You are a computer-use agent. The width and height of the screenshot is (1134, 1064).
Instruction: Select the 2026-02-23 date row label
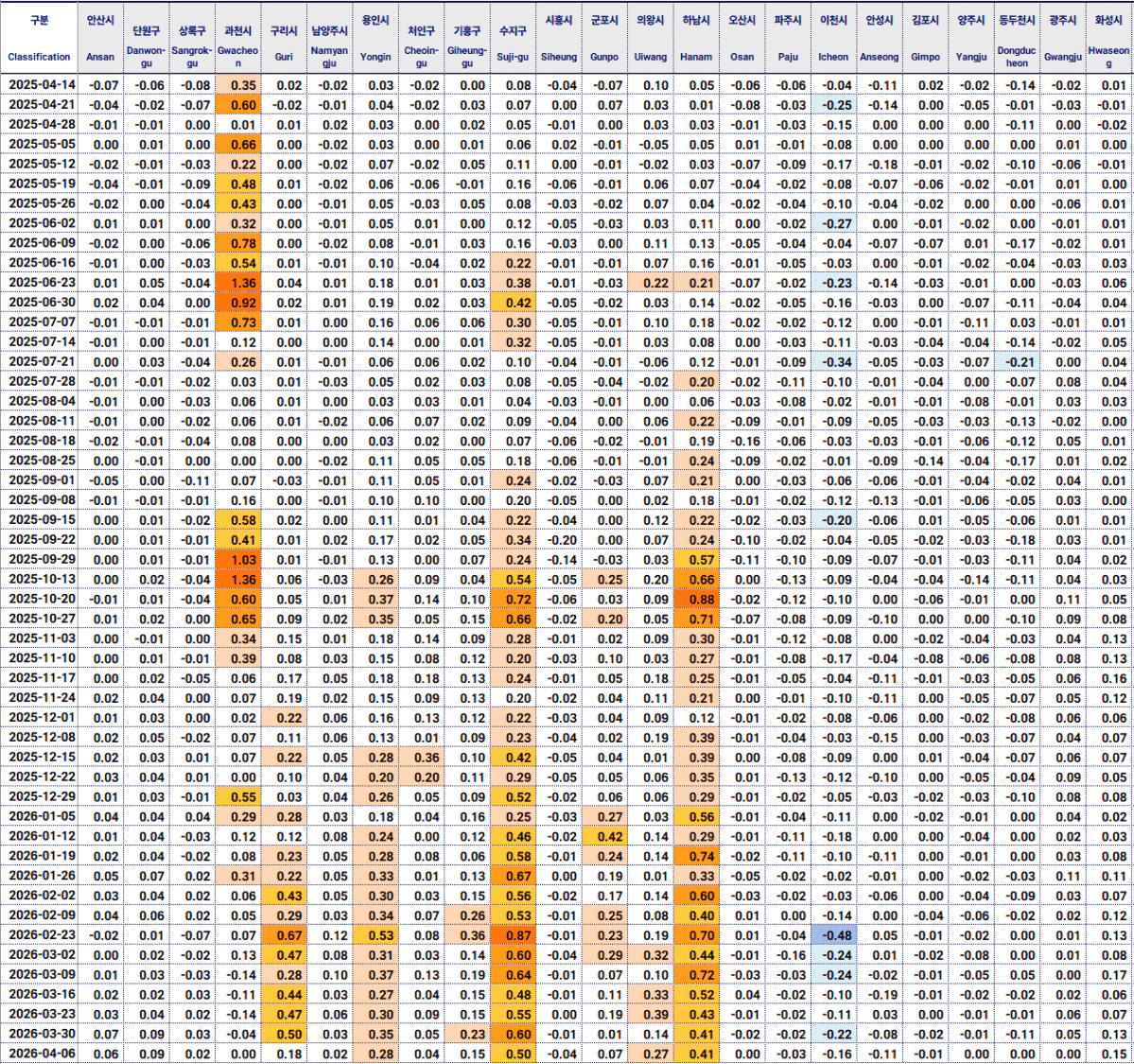pos(42,934)
